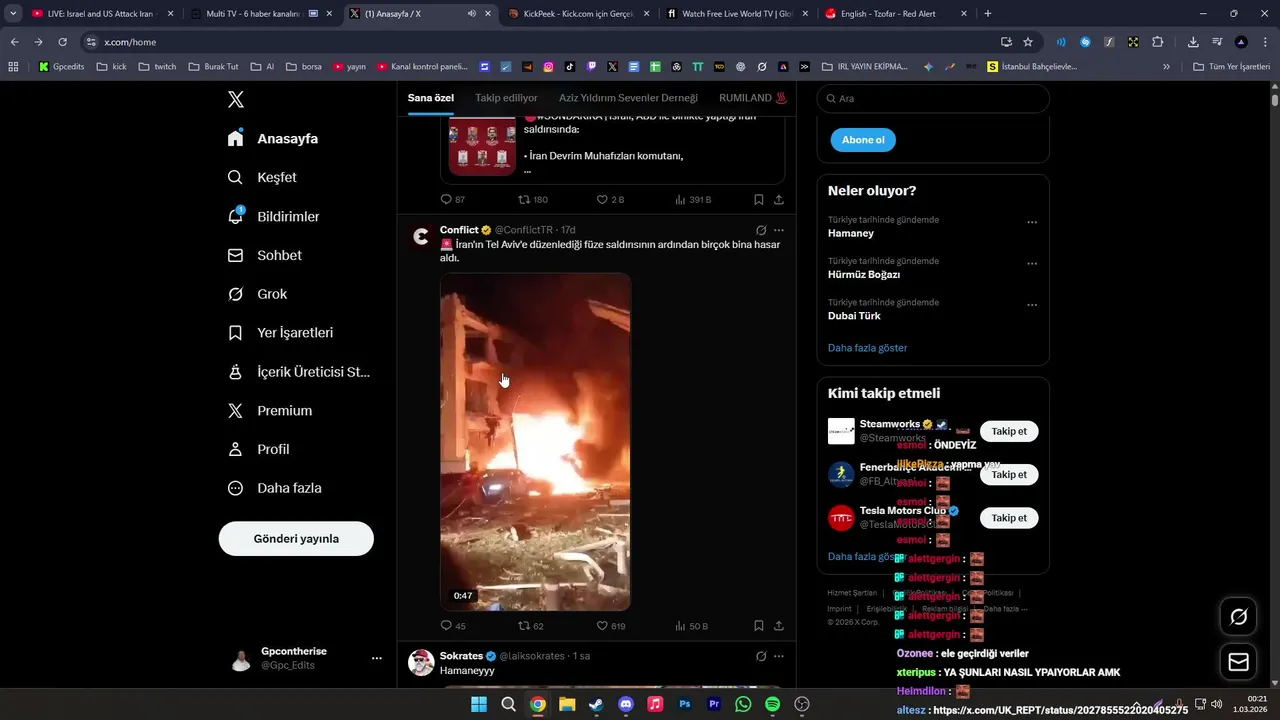Mute the X tab audio icon
Viewport: 1280px width, 720px height.
tap(472, 14)
